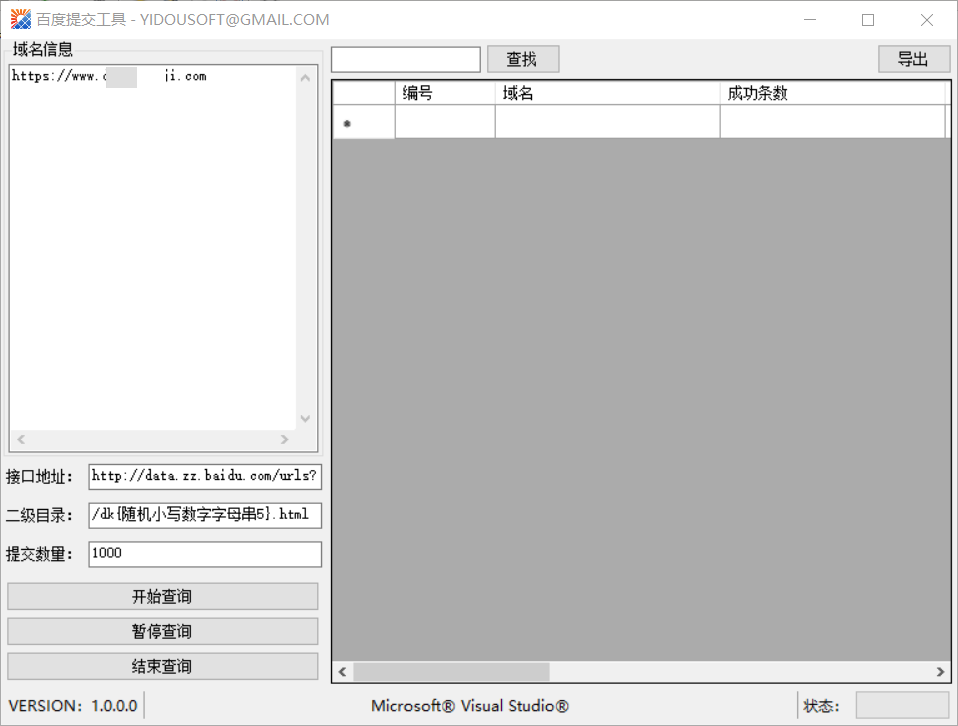This screenshot has width=958, height=726.
Task: Click the VERSION: 1.0.0.0 status text
Action: coord(73,706)
